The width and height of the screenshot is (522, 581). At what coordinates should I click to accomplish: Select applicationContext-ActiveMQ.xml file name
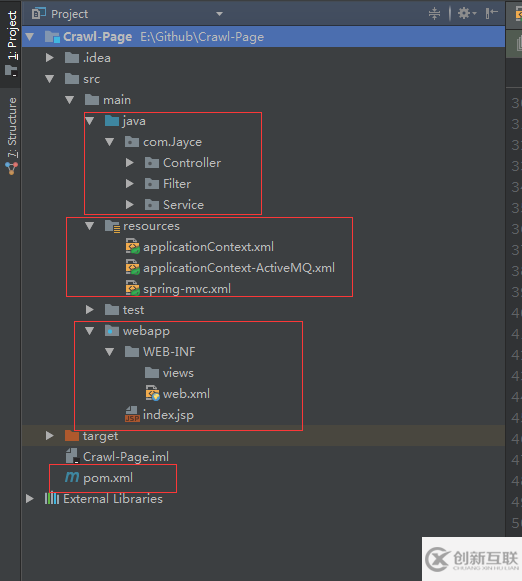(239, 268)
